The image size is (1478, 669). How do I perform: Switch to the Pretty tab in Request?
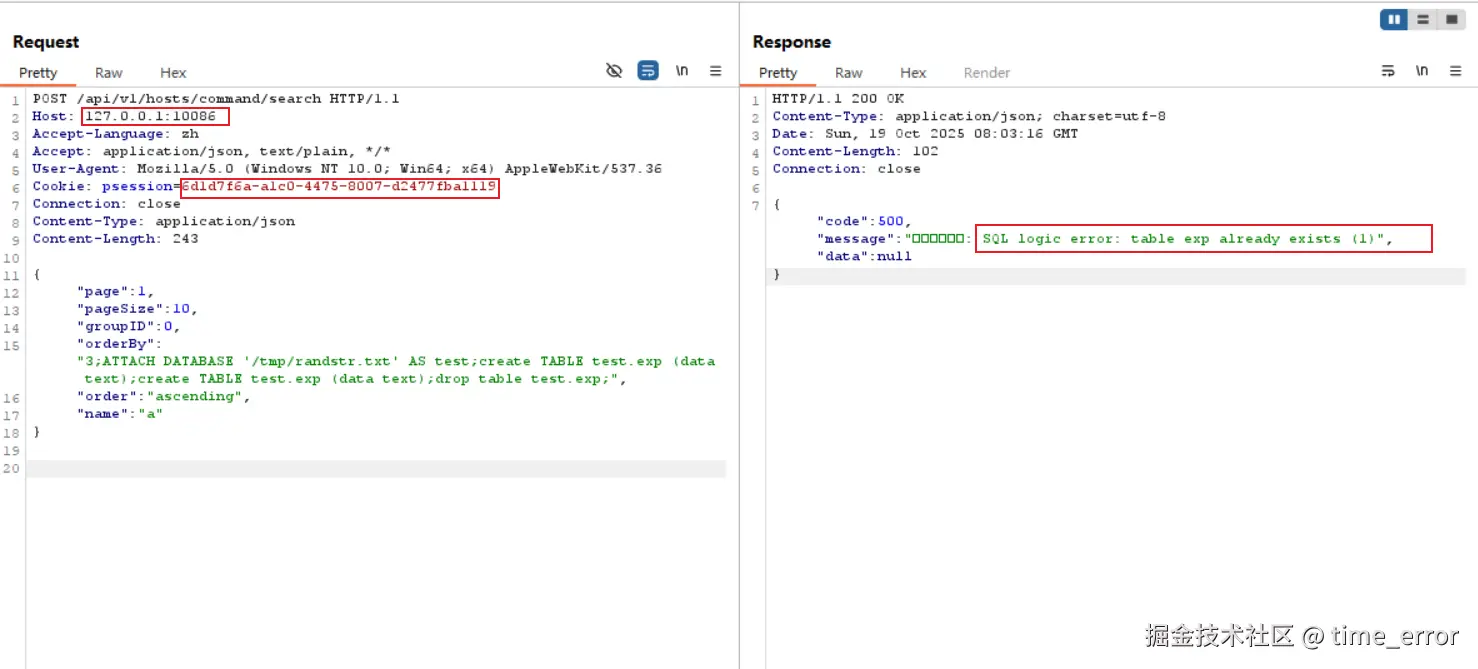[x=38, y=73]
